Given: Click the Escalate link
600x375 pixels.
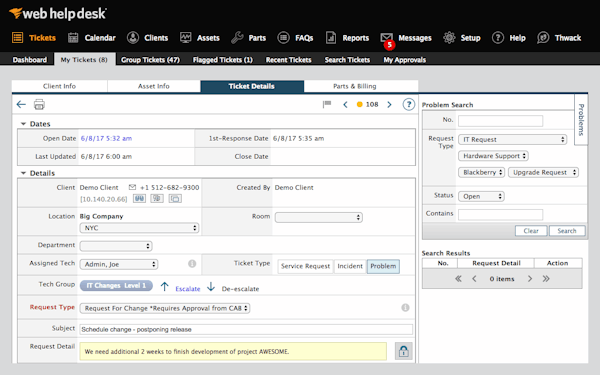Looking at the screenshot, I should point(188,289).
